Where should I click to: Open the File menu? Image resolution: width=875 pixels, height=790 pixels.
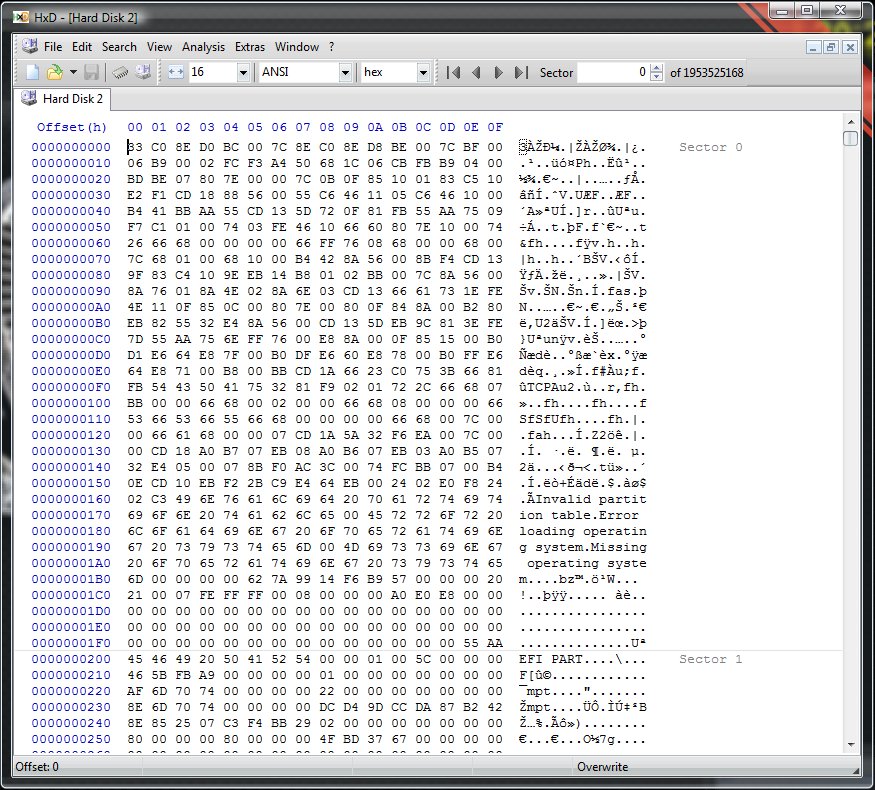53,47
